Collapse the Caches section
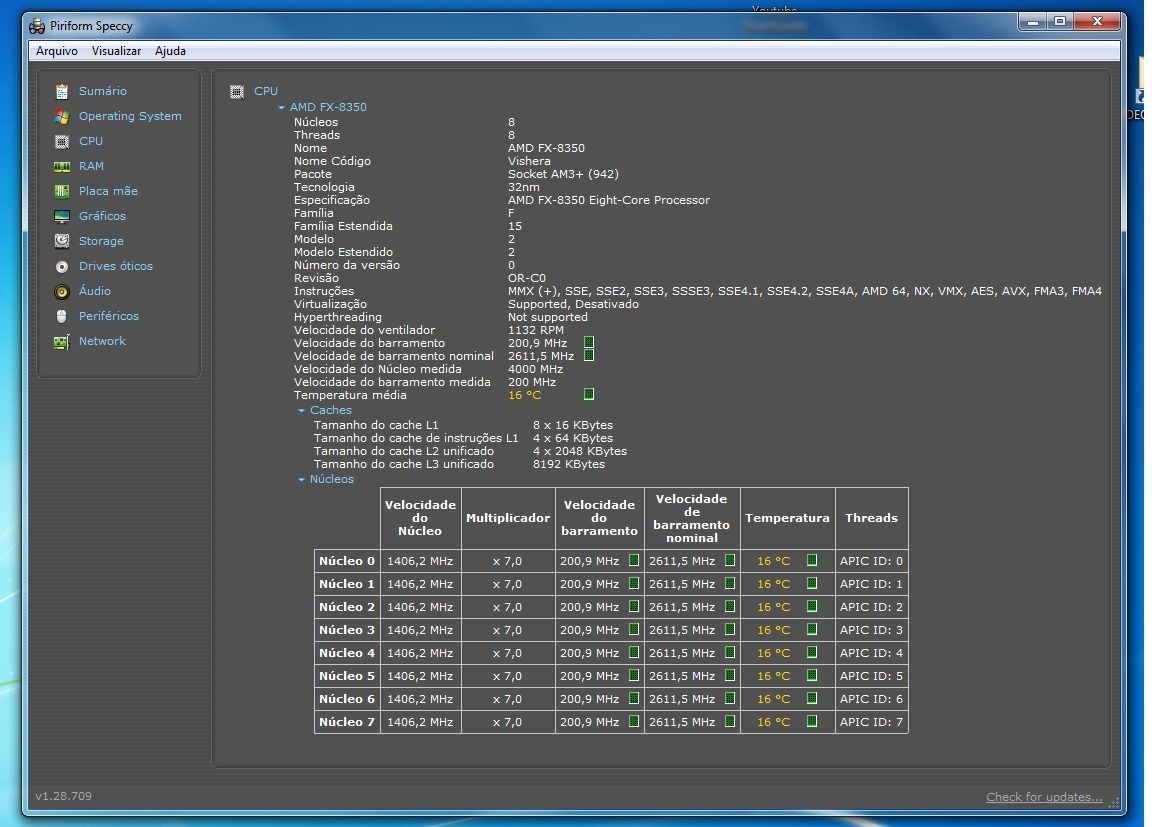Screen dimensions: 1152x827 coord(301,411)
